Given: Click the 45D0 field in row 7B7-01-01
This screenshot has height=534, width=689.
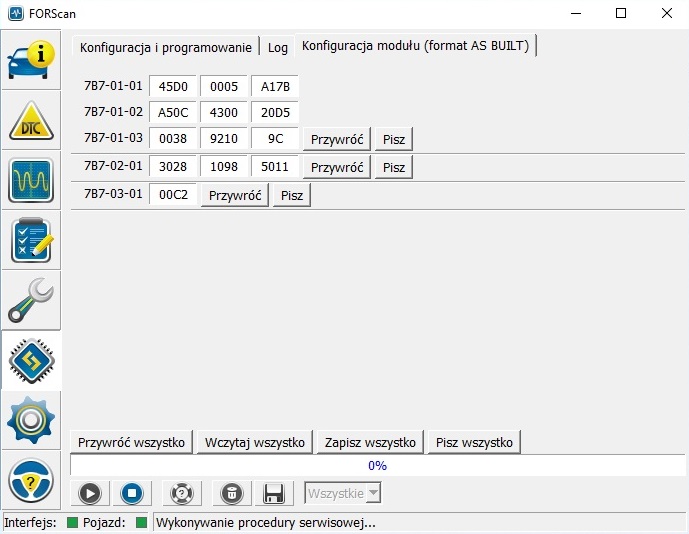Looking at the screenshot, I should (x=173, y=86).
